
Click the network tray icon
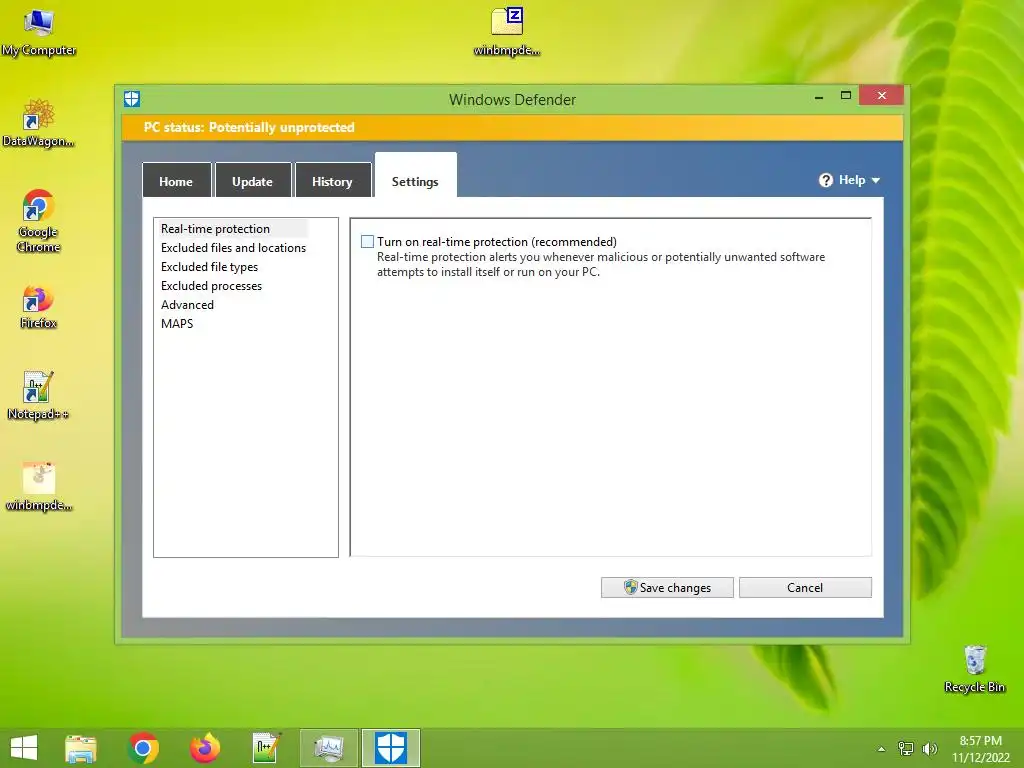[906, 748]
